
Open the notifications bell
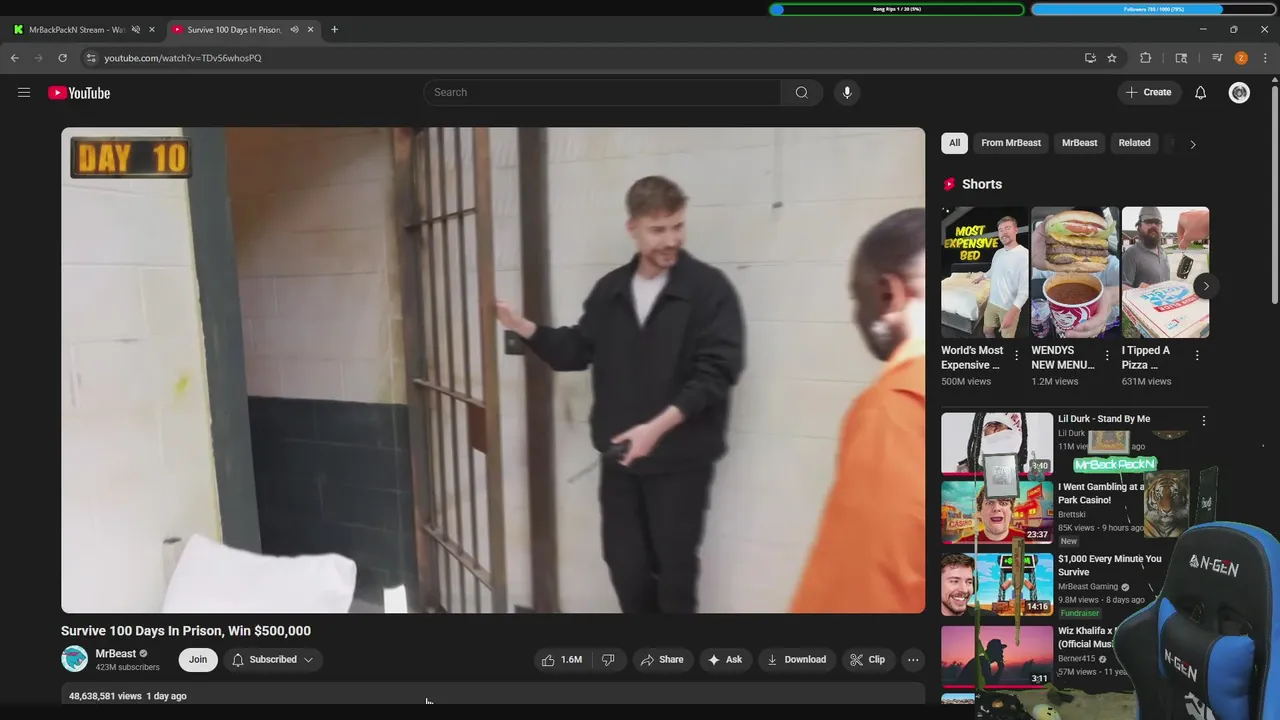1201,92
